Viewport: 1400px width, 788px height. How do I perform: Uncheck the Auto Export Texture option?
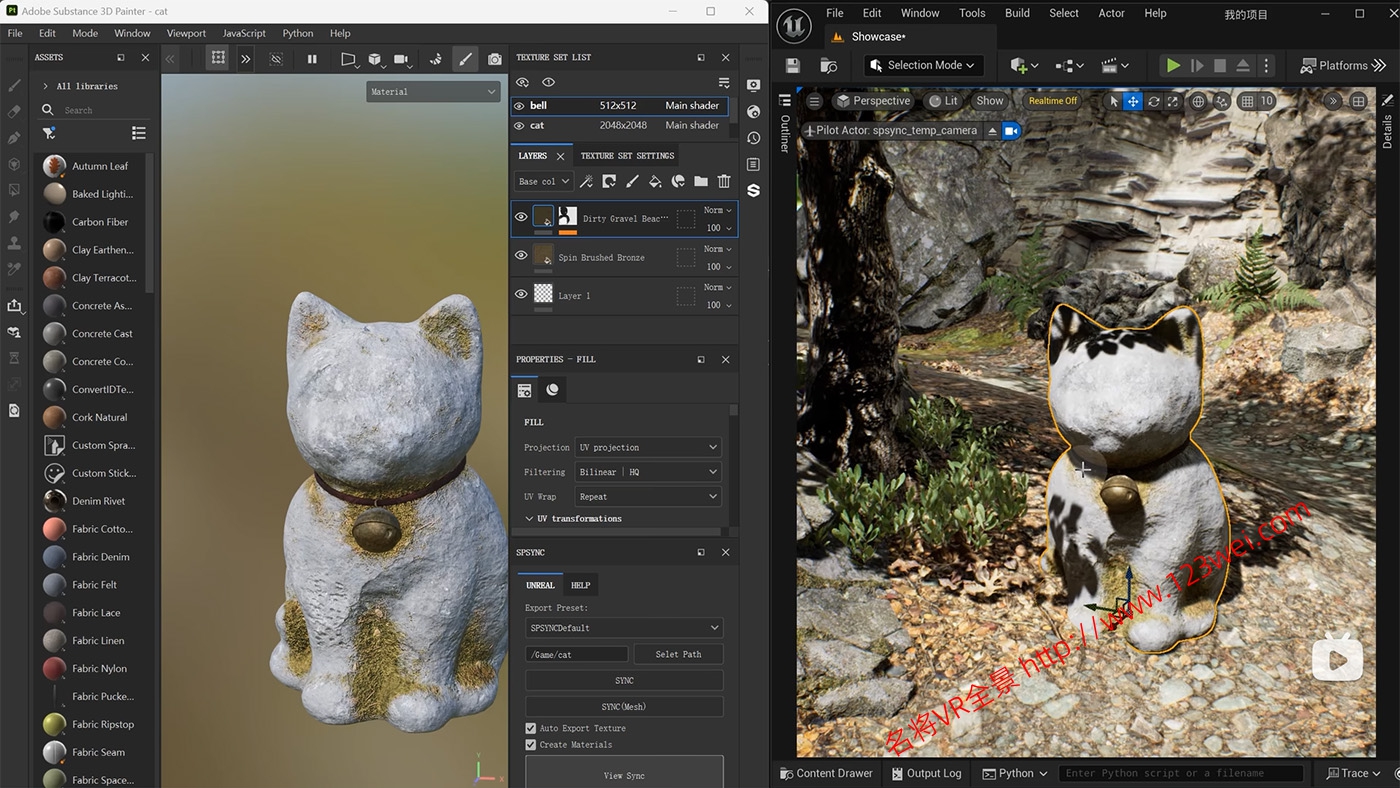[x=530, y=728]
